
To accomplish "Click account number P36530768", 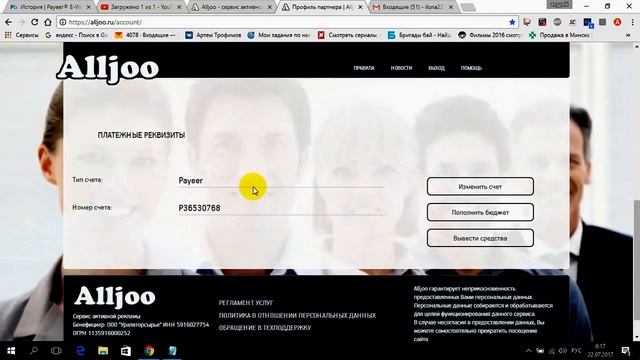I will [200, 208].
